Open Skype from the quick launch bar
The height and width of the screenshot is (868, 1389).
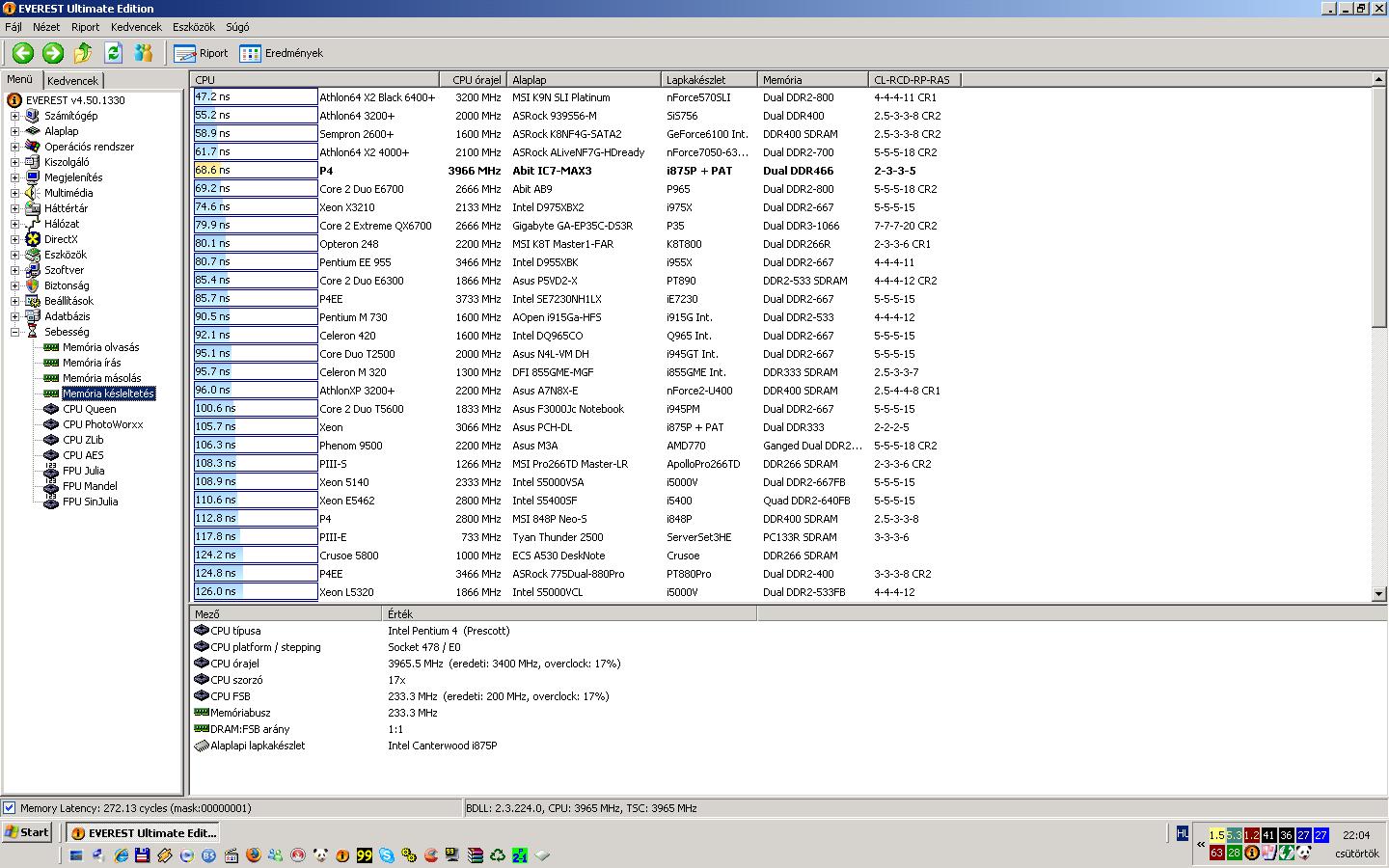pyautogui.click(x=387, y=854)
